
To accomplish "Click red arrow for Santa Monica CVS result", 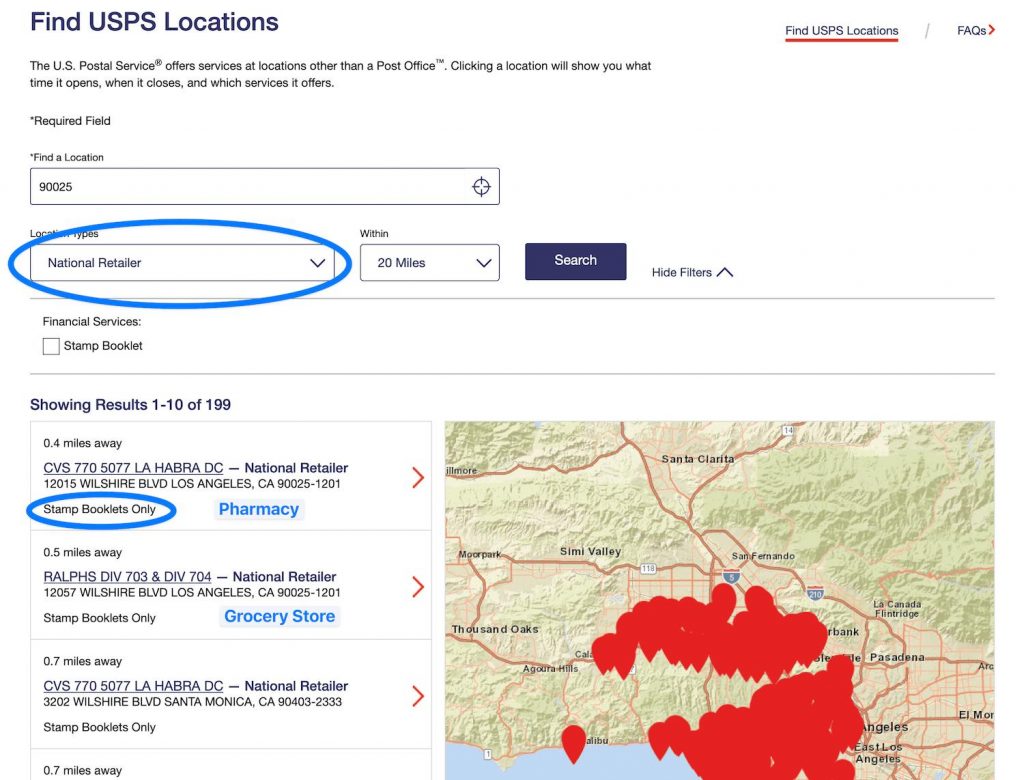I will tap(418, 696).
